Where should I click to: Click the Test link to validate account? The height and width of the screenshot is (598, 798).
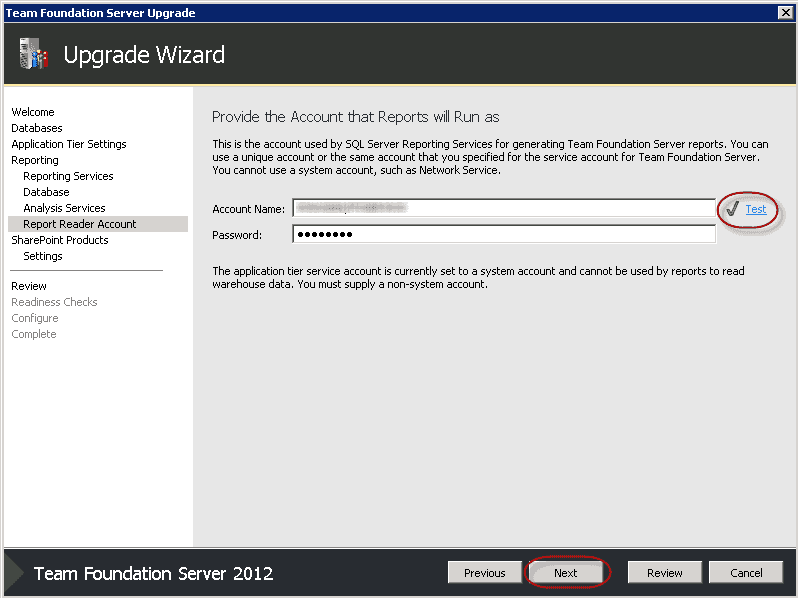756,209
